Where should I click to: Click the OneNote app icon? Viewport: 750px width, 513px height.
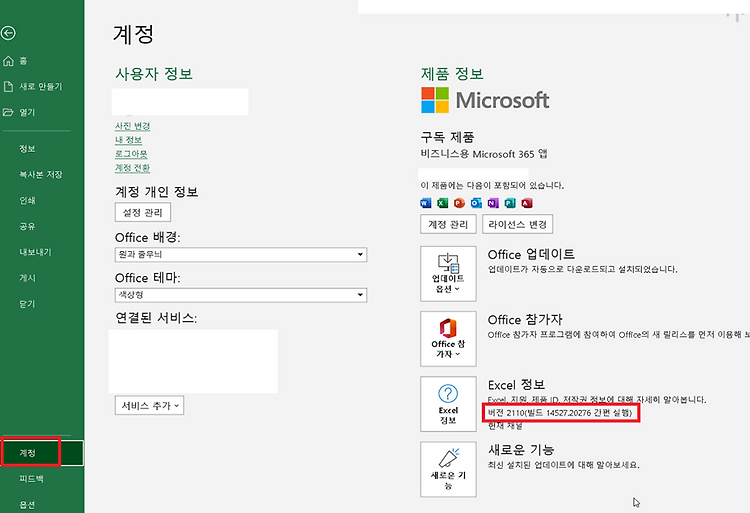493,203
